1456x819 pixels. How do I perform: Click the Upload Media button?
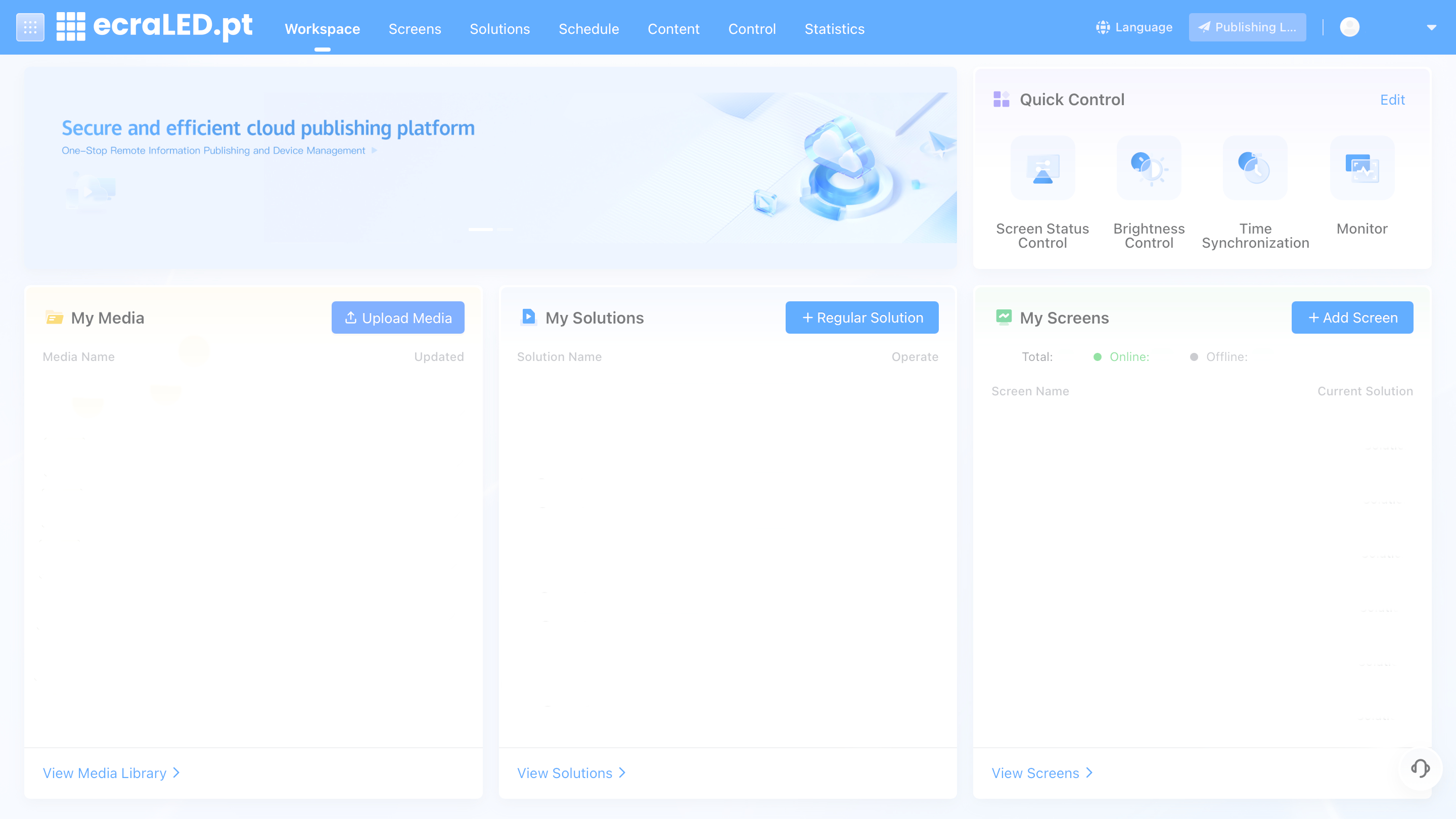click(x=398, y=317)
